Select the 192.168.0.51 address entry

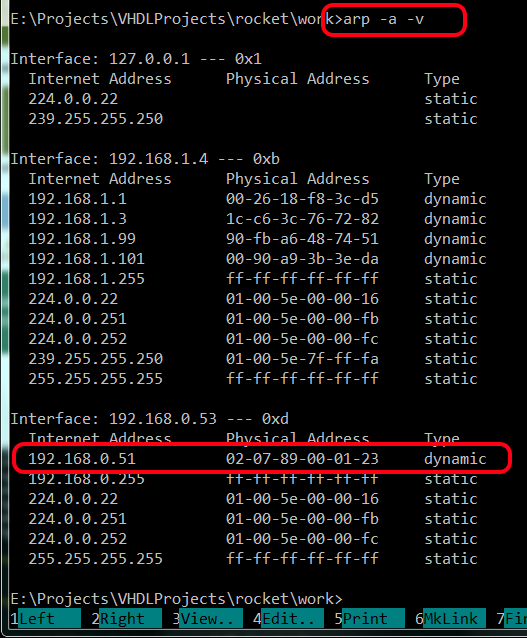82,459
